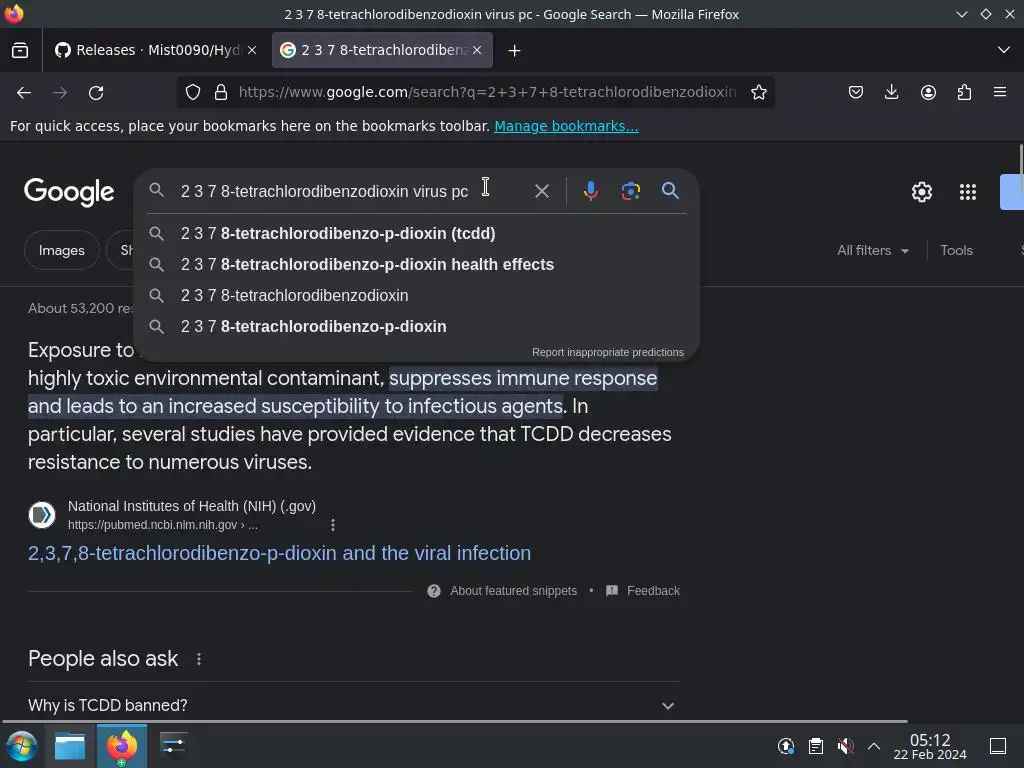
Task: Choose suggestion ending in dioxin (tcdd)
Action: 417,233
